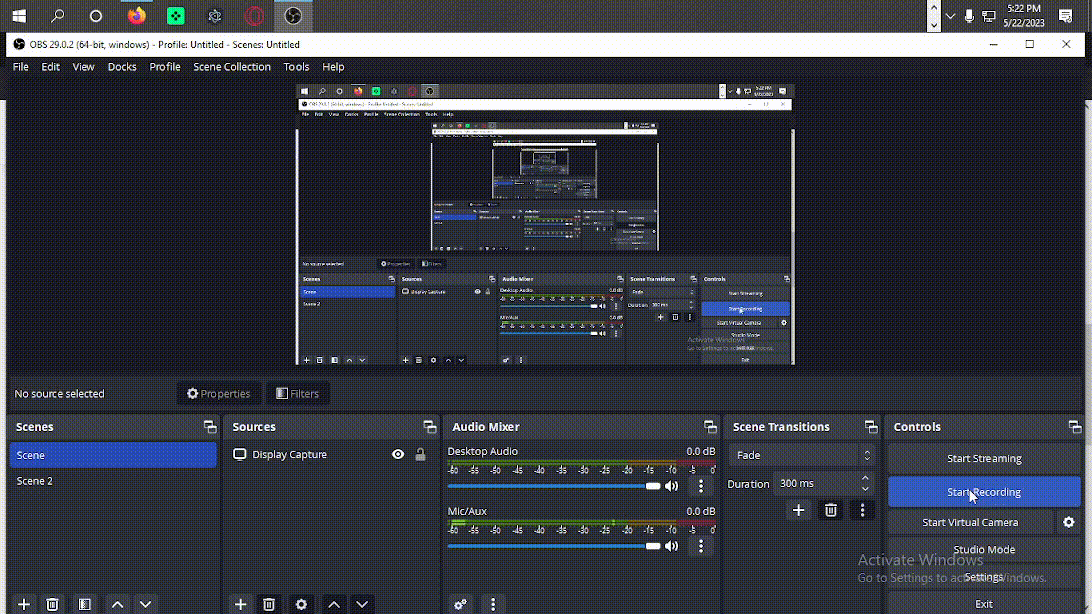Open the Fade transition dropdown
The image size is (1092, 614).
pos(802,455)
